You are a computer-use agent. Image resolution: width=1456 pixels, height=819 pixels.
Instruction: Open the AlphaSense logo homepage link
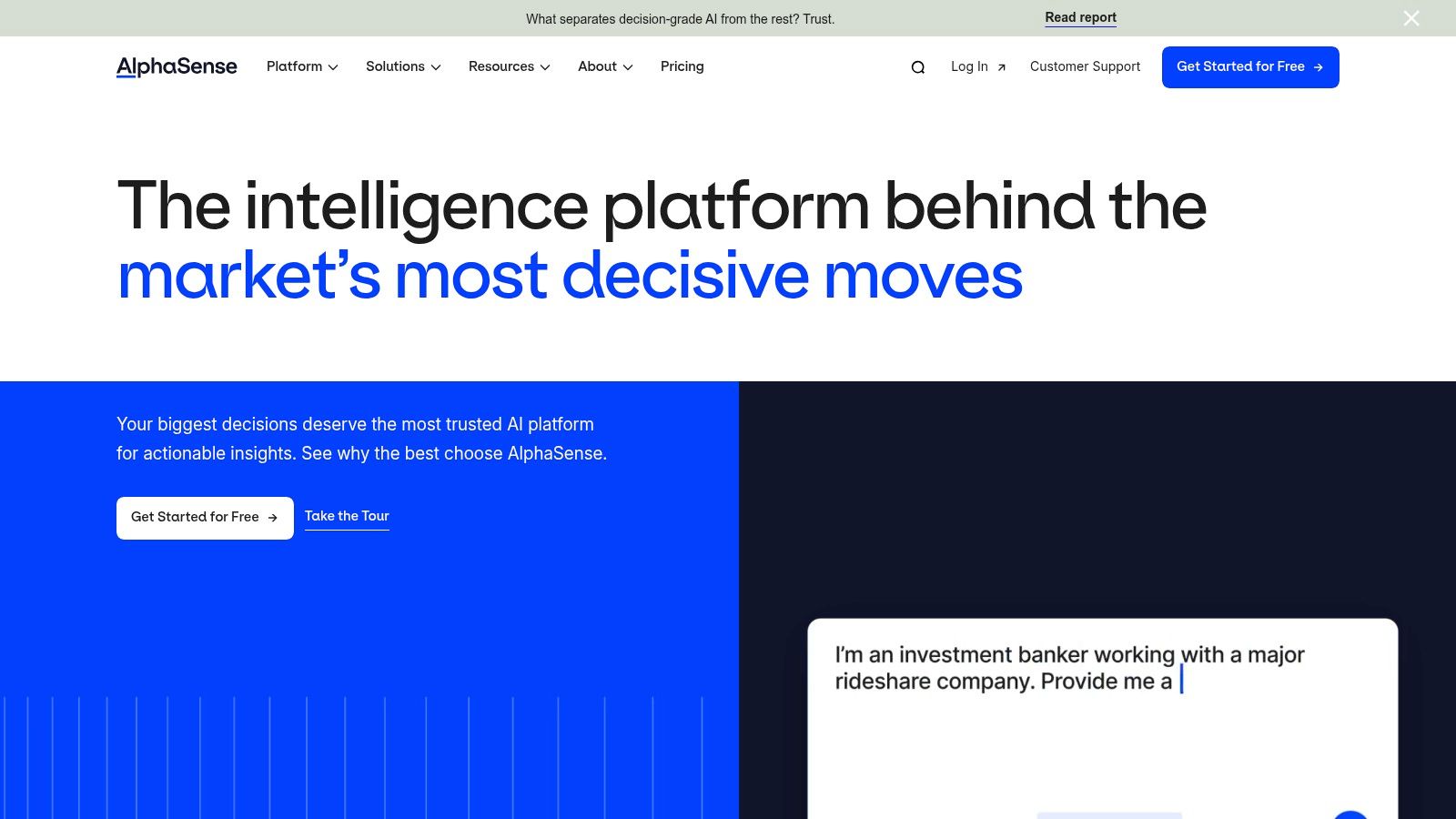[x=177, y=66]
